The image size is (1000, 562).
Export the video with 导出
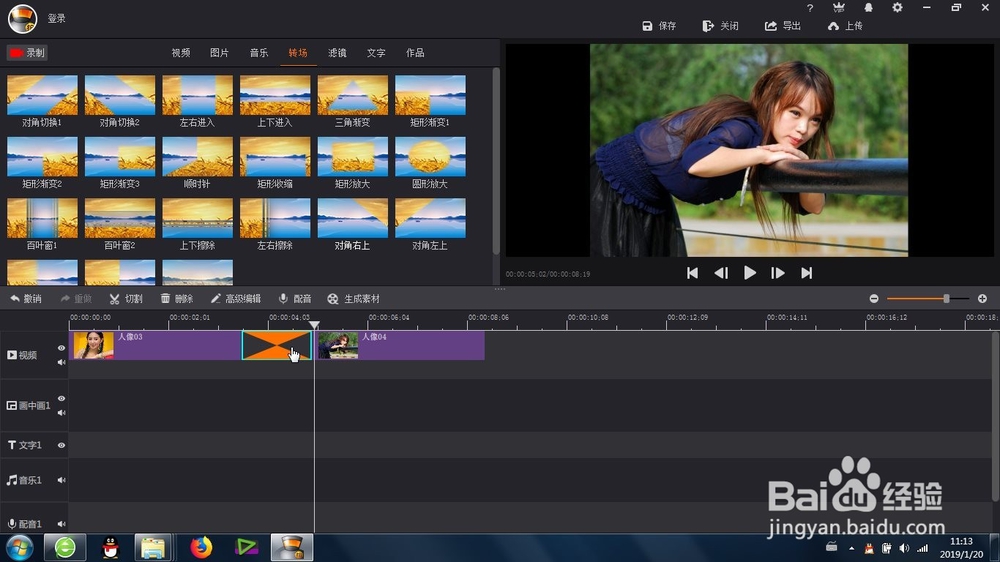pos(783,26)
